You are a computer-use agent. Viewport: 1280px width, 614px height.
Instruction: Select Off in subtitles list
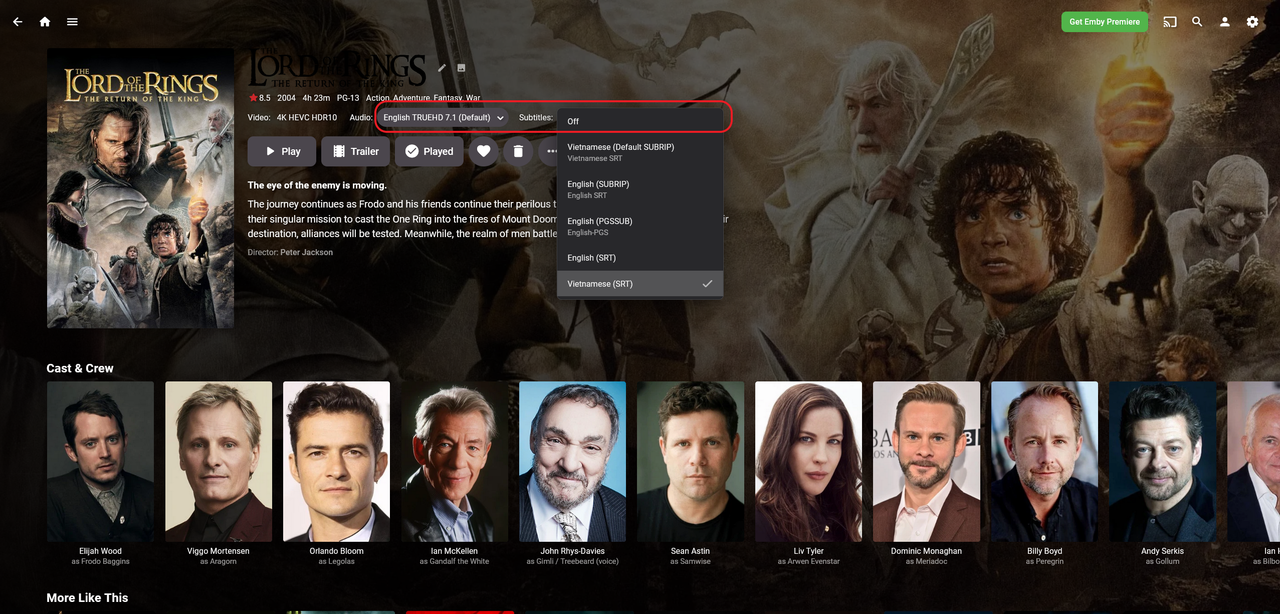point(640,121)
